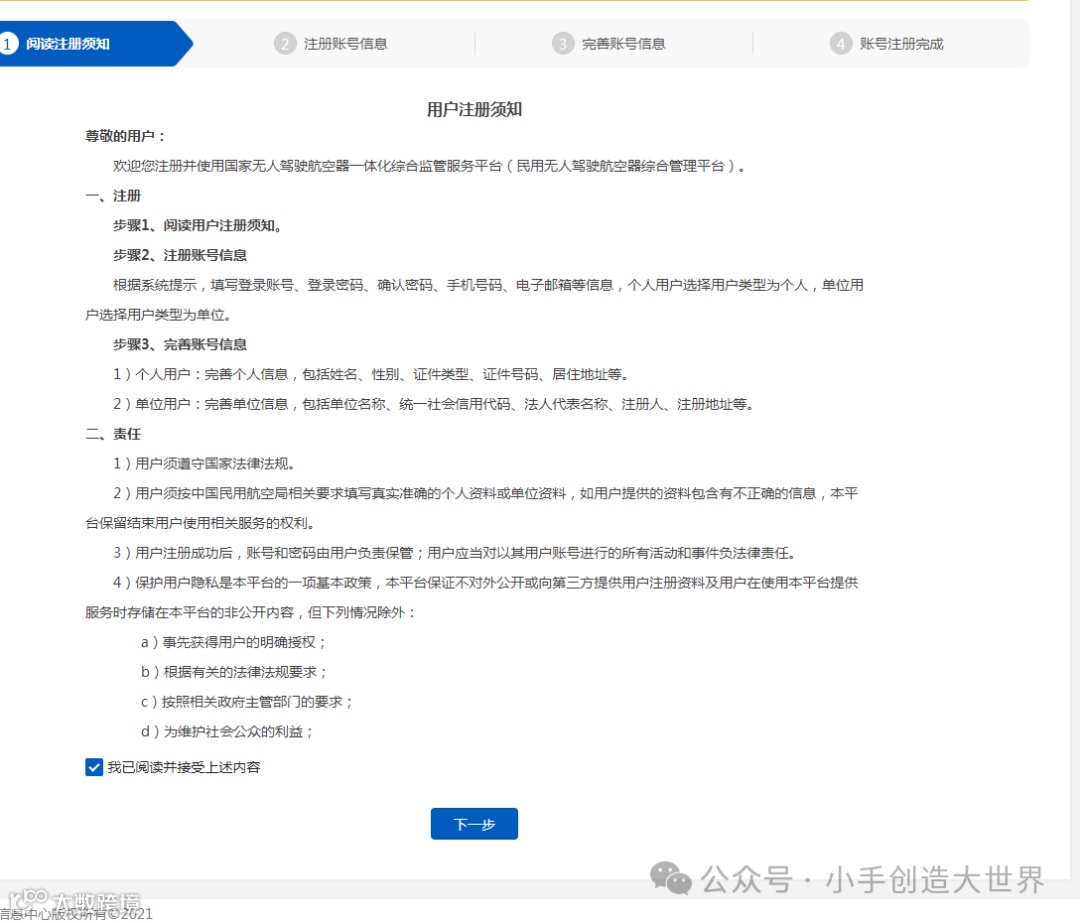The height and width of the screenshot is (923, 1080).
Task: Click the line 1）用户须遵守国家法律法规
Action: pyautogui.click(x=205, y=464)
